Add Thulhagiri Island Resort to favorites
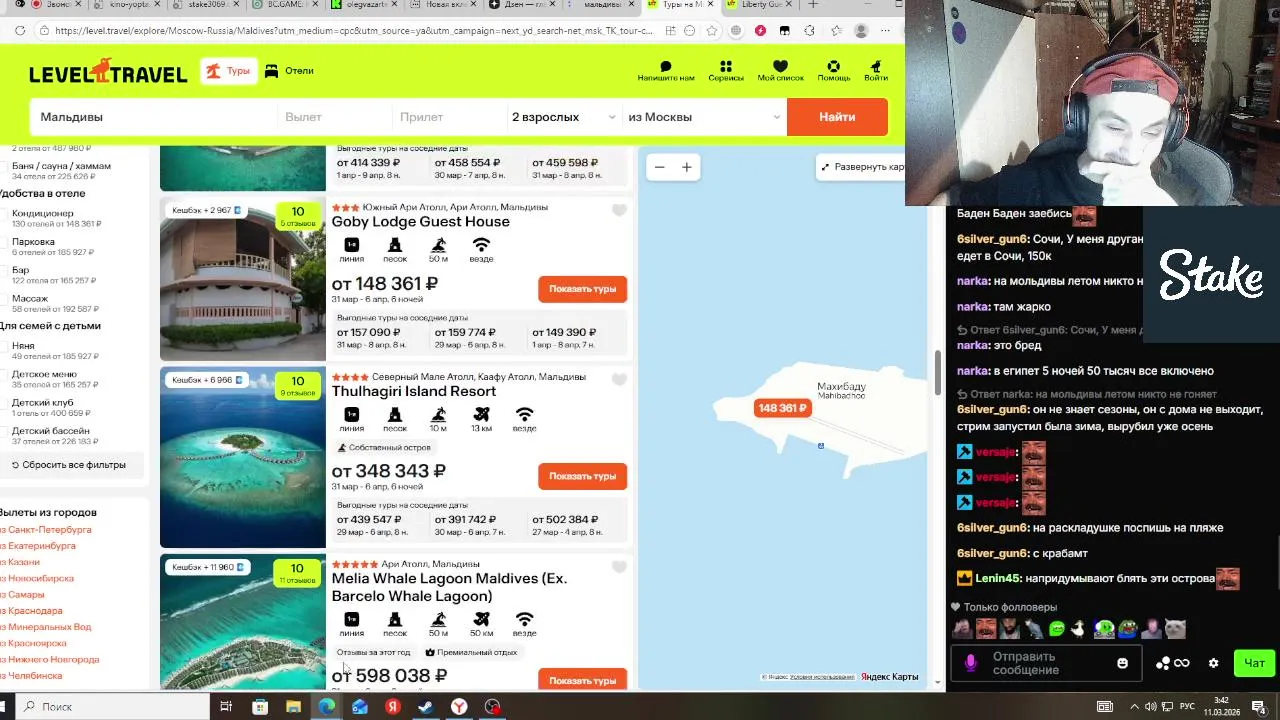 pyautogui.click(x=619, y=380)
